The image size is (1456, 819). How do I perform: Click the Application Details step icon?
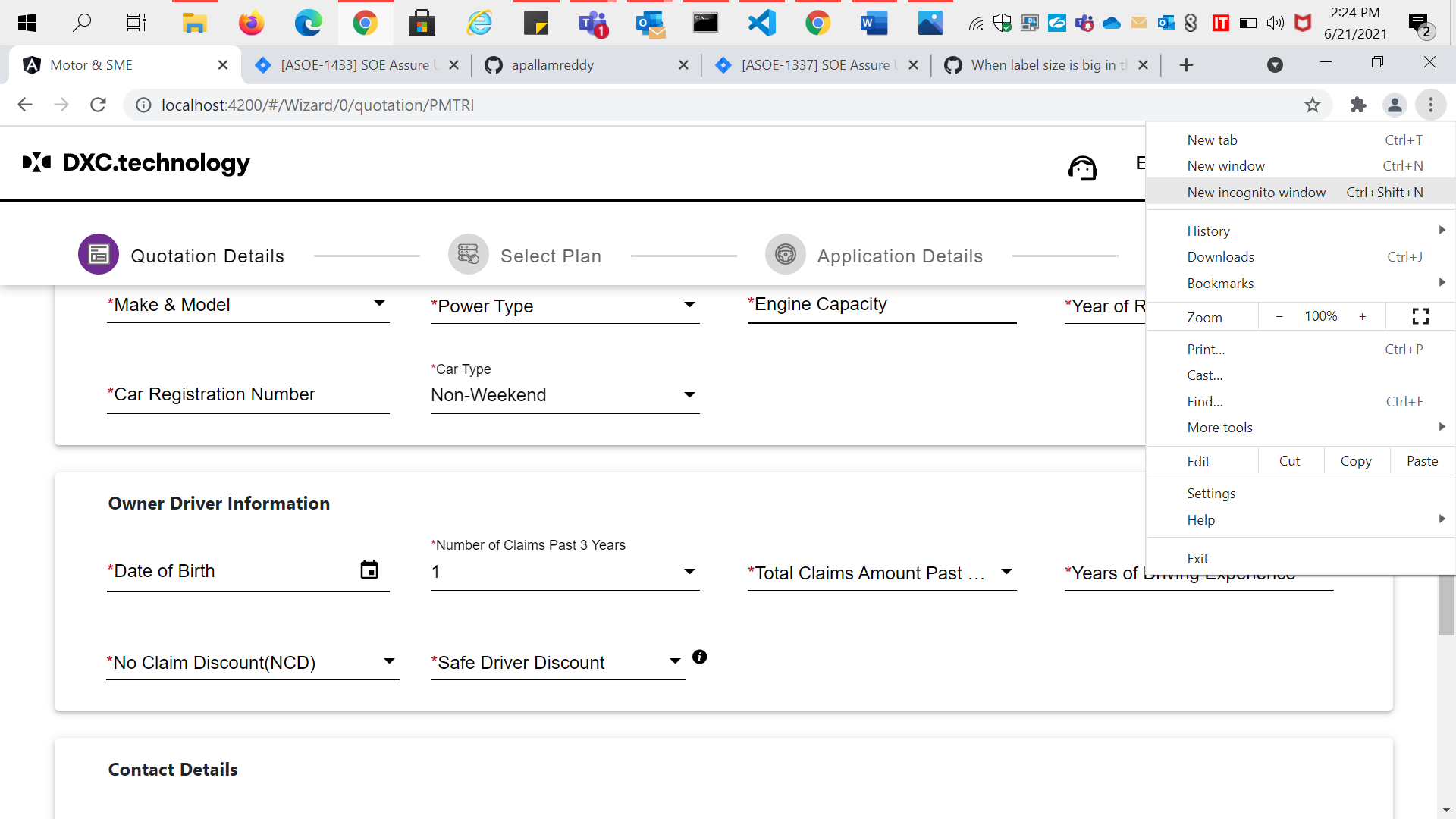click(x=785, y=254)
